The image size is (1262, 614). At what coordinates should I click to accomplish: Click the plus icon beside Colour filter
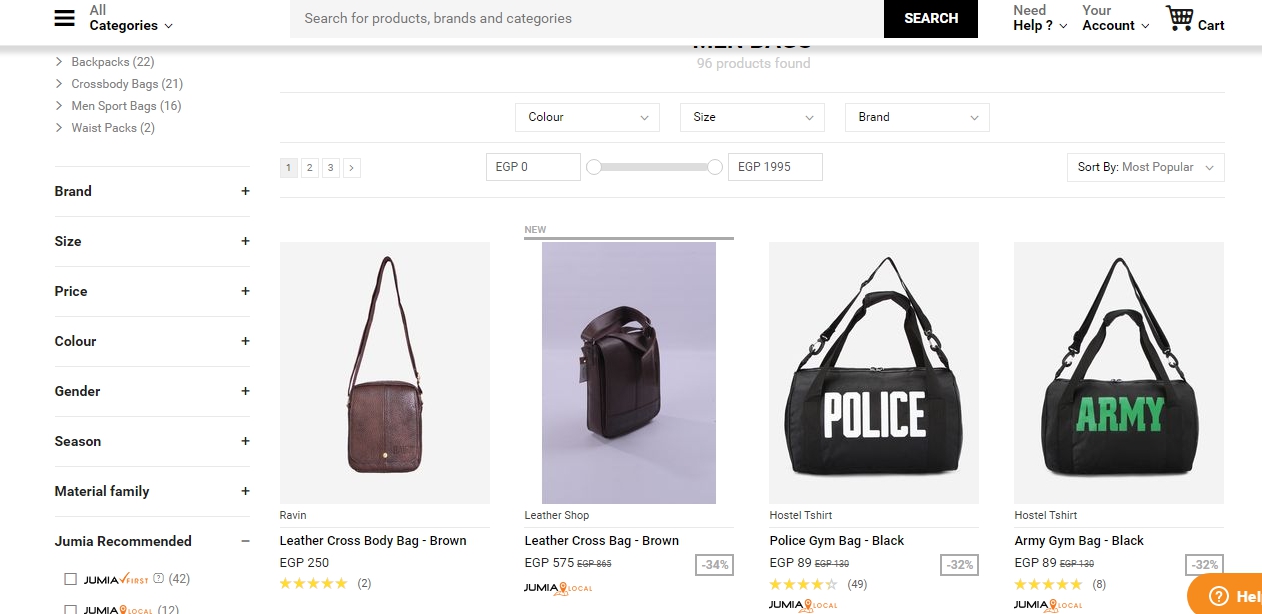click(x=245, y=341)
